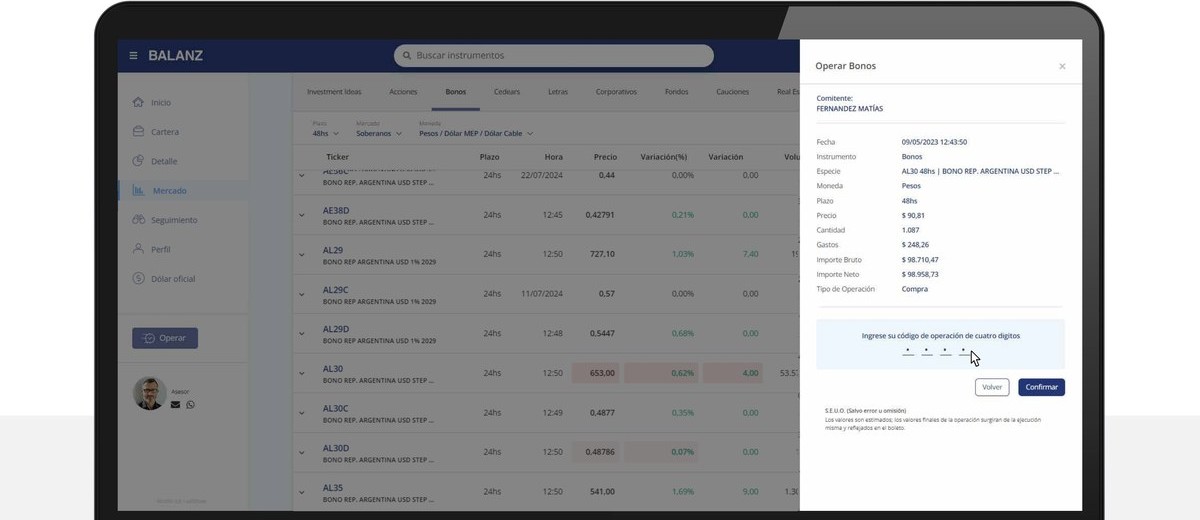Contact advisor via WhatsApp icon
Image resolution: width=1200 pixels, height=520 pixels.
coord(190,404)
